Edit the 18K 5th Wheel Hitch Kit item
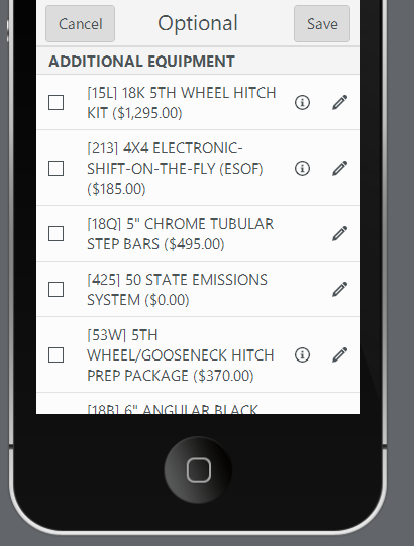The height and width of the screenshot is (546, 414). click(x=339, y=102)
